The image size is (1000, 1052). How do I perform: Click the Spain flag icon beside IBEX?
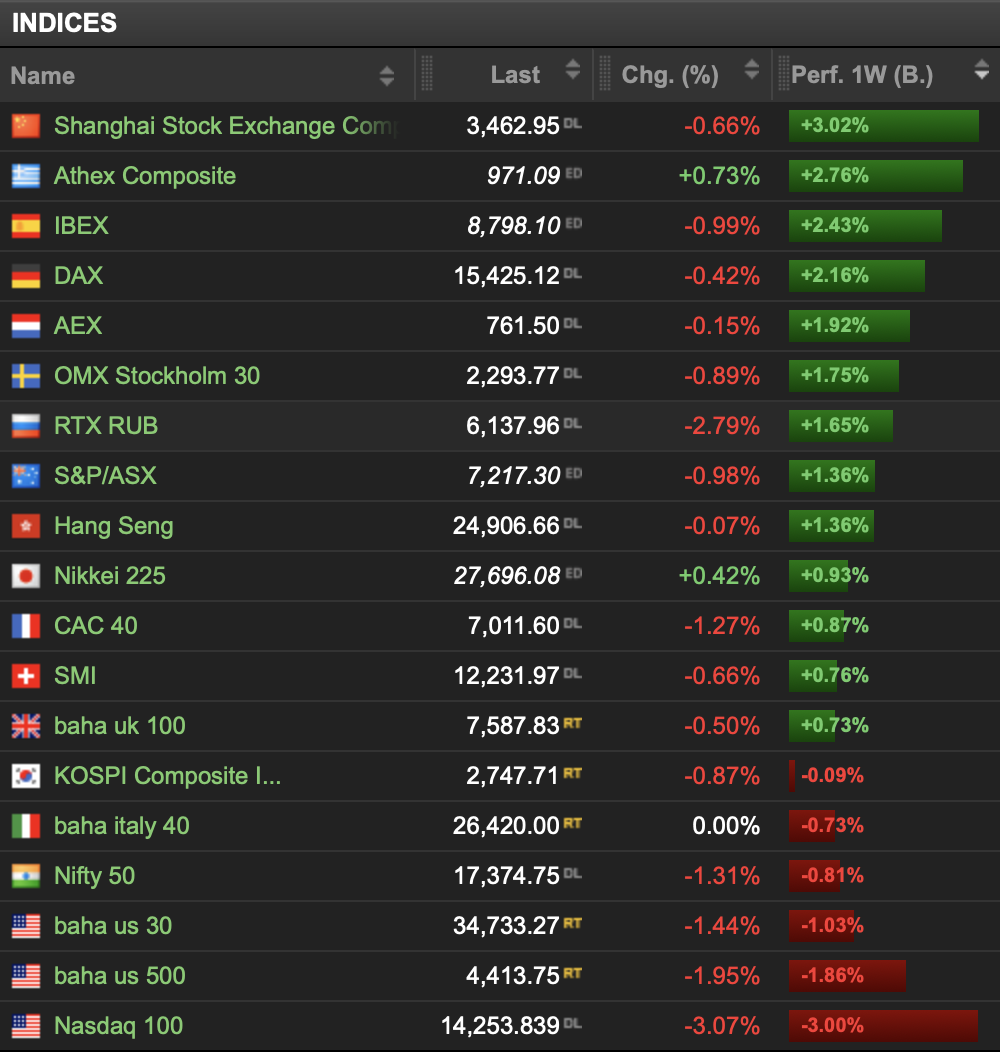[26, 225]
